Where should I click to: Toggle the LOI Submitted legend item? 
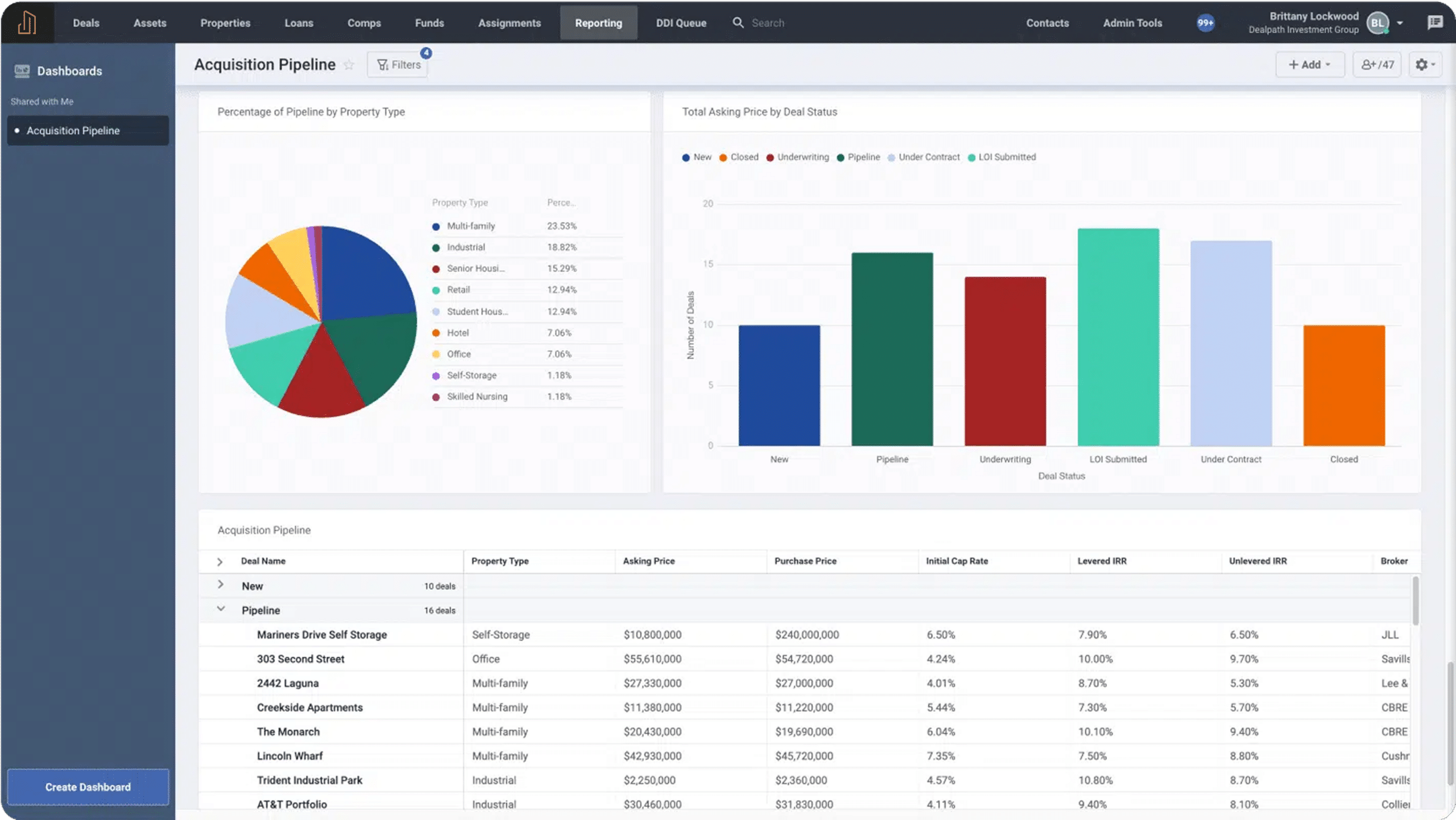(x=1002, y=157)
